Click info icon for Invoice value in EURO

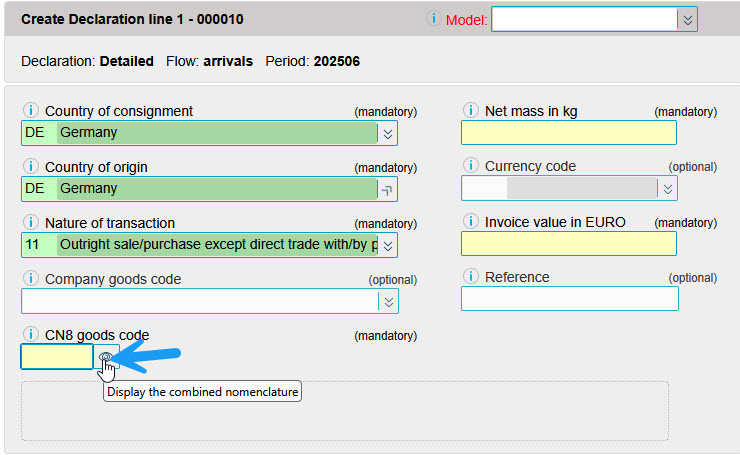[470, 222]
